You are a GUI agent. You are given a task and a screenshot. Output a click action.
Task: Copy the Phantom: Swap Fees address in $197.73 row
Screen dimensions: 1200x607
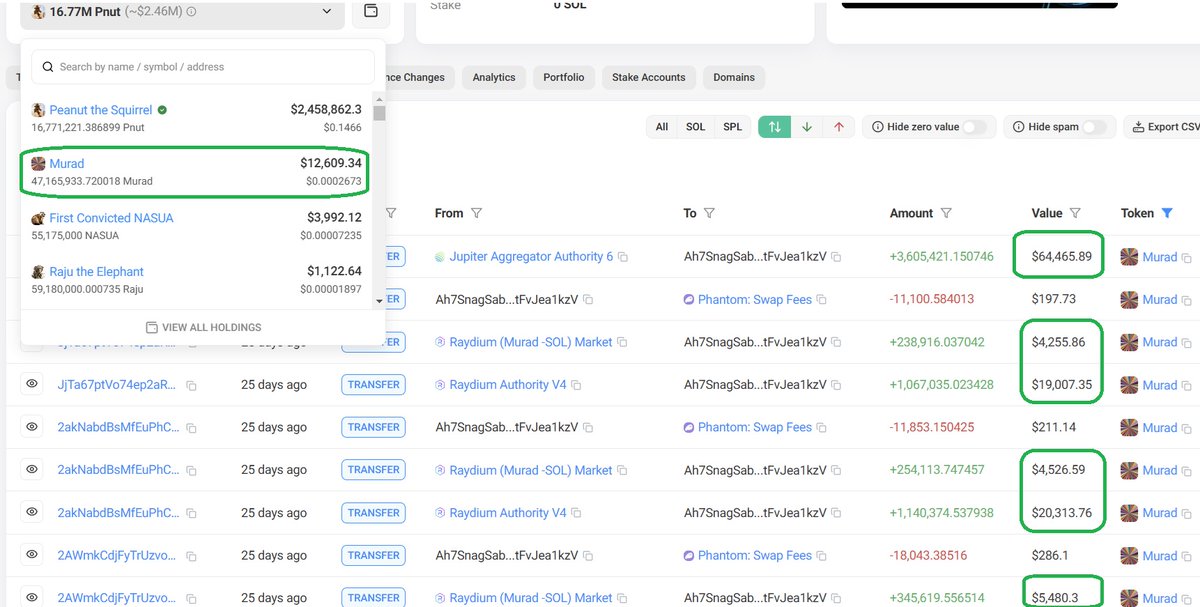coord(822,300)
